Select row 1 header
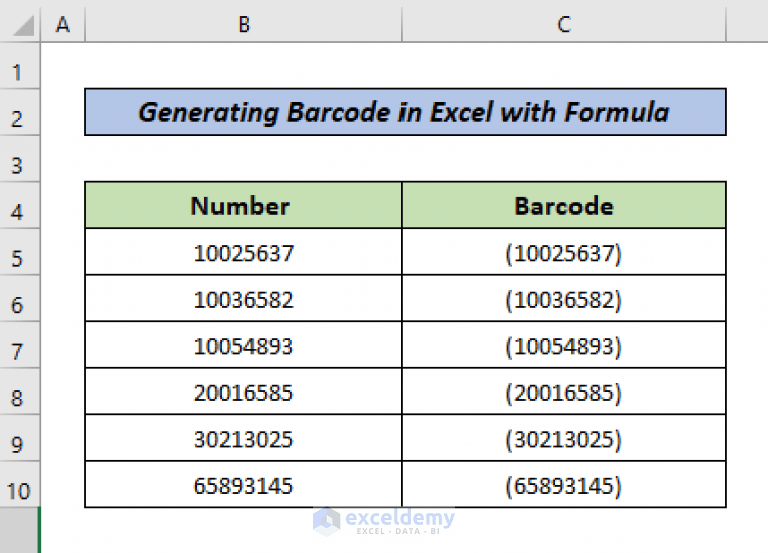This screenshot has height=553, width=768. coord(20,66)
